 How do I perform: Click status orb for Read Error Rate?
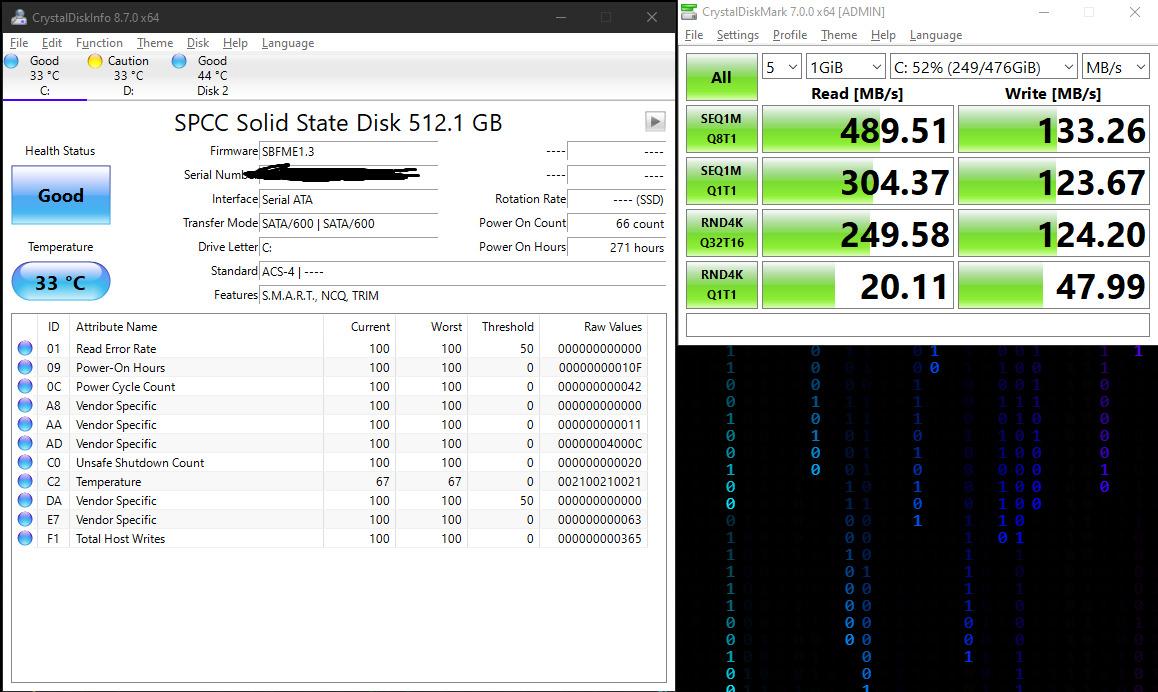coord(25,348)
